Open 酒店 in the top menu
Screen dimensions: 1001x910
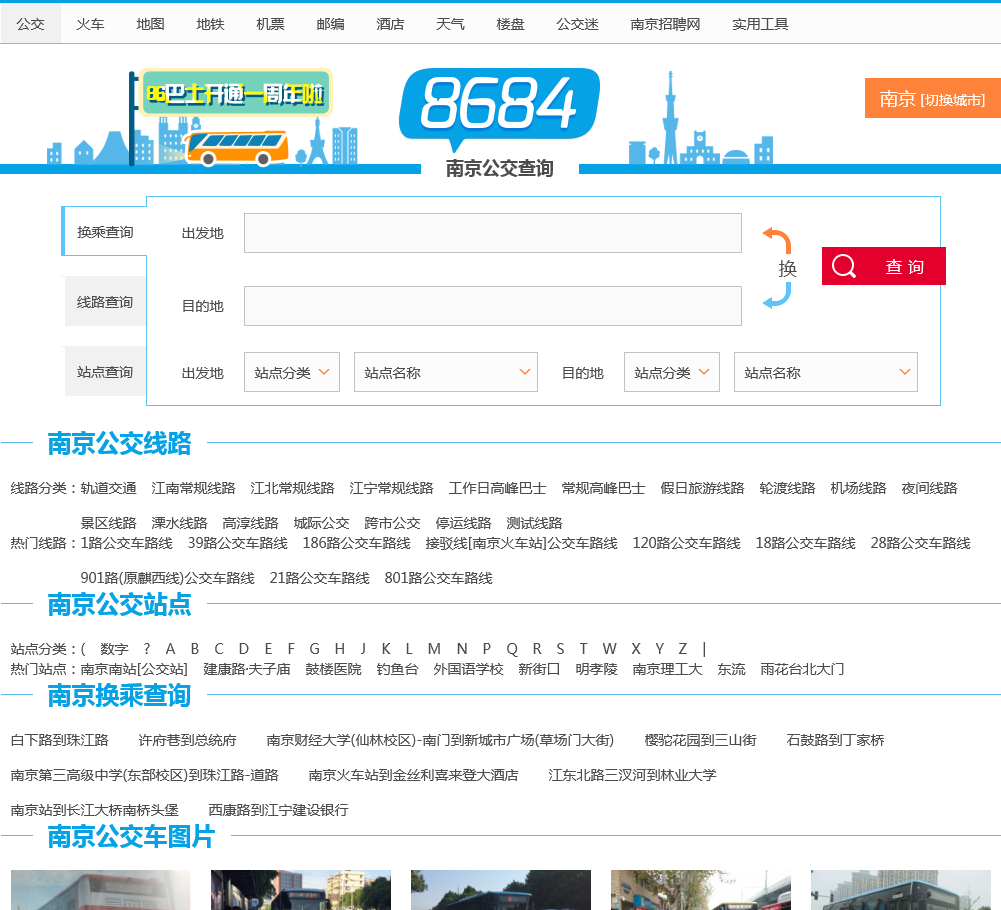point(390,24)
